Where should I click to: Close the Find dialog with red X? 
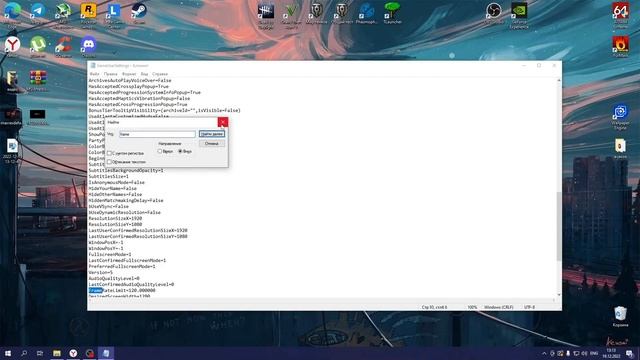point(223,122)
